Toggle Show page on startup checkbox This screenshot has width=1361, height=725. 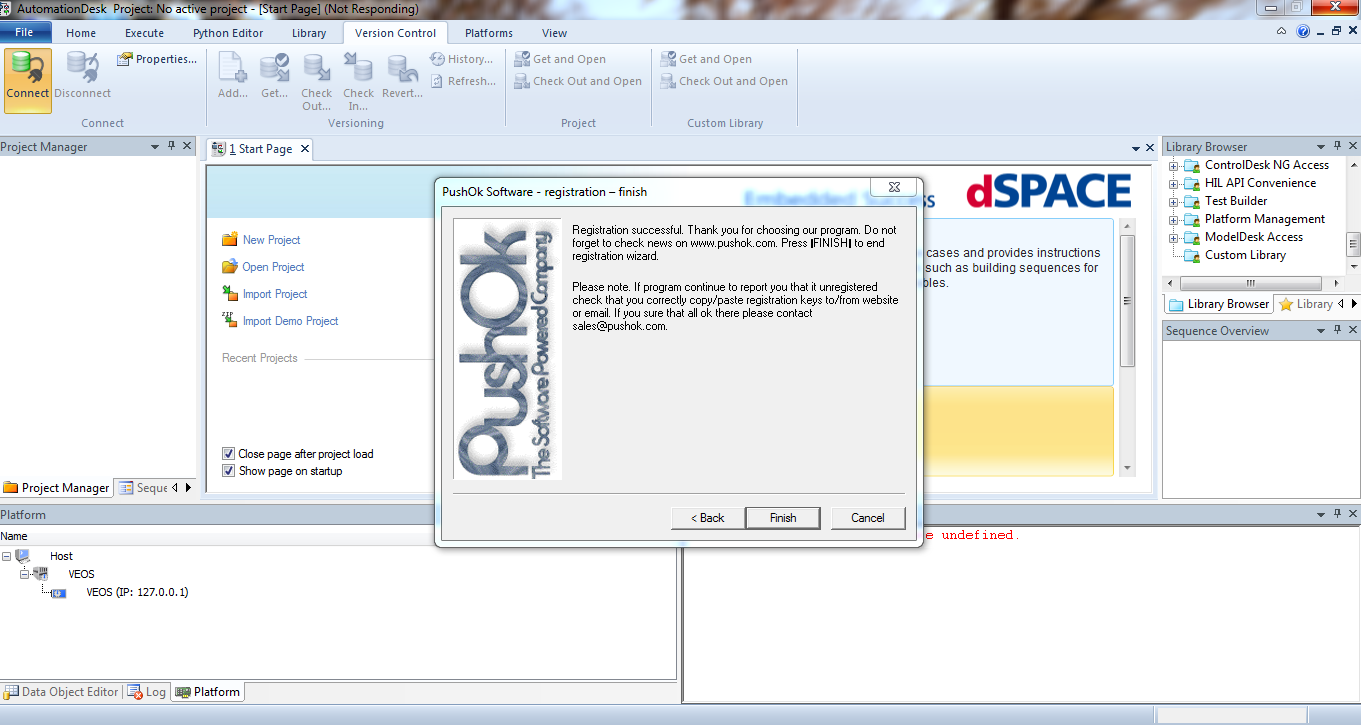(229, 471)
